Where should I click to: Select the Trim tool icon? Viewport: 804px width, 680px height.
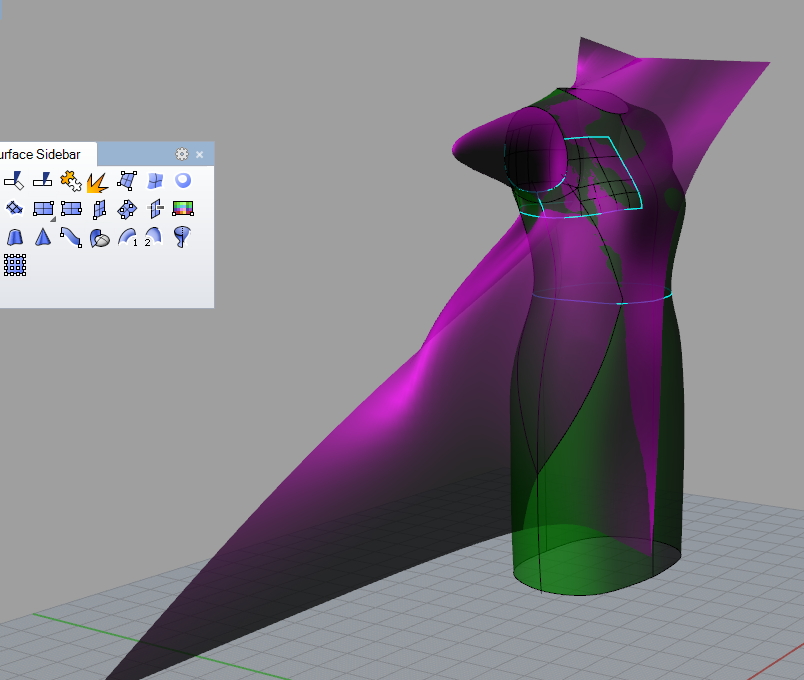click(x=14, y=181)
